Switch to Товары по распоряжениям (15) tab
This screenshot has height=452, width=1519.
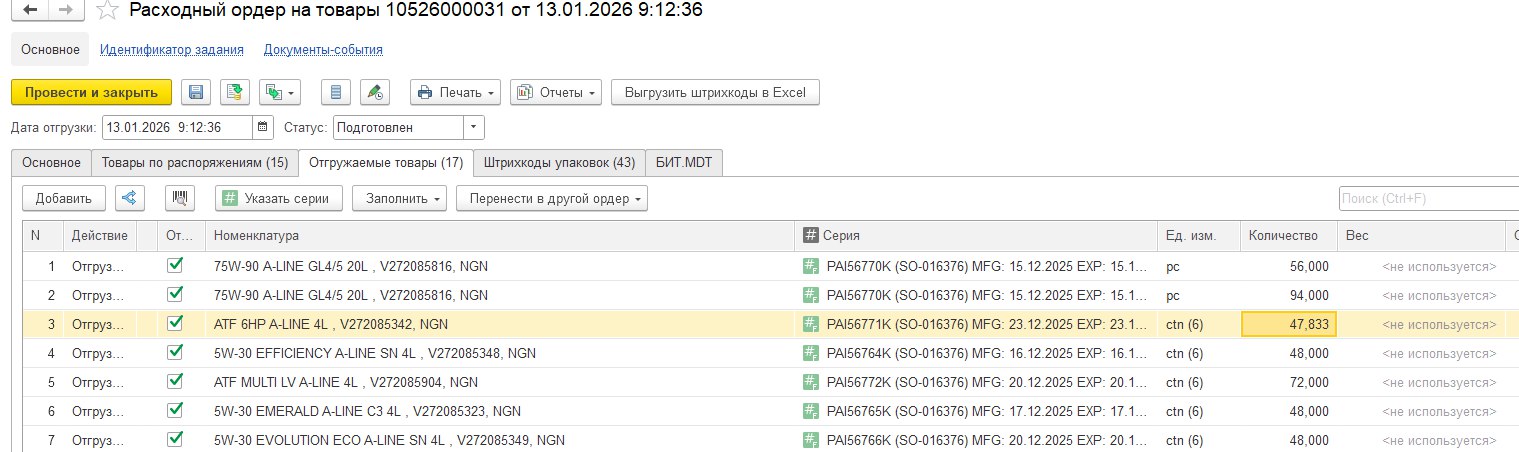click(194, 162)
